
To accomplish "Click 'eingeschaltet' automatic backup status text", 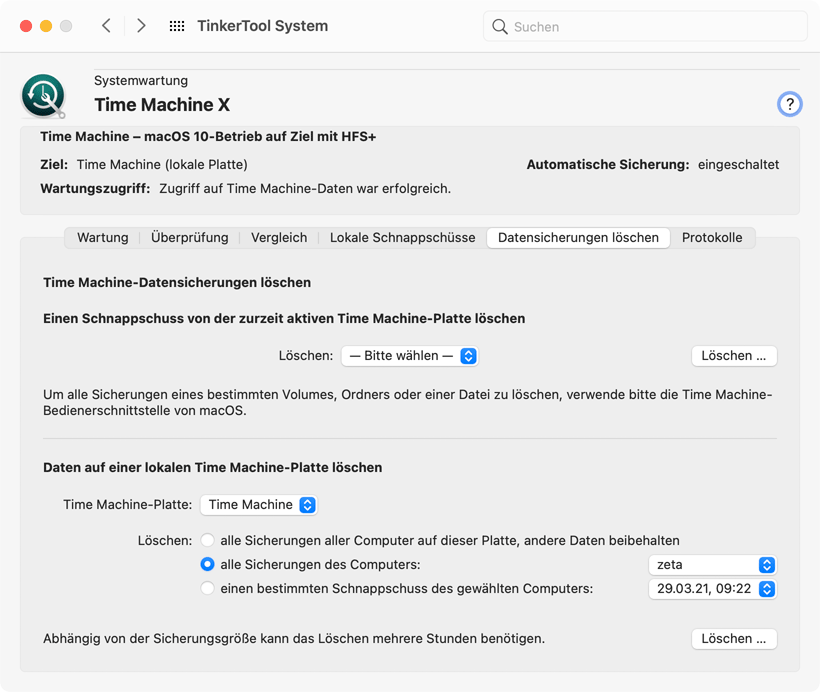I will pos(738,164).
